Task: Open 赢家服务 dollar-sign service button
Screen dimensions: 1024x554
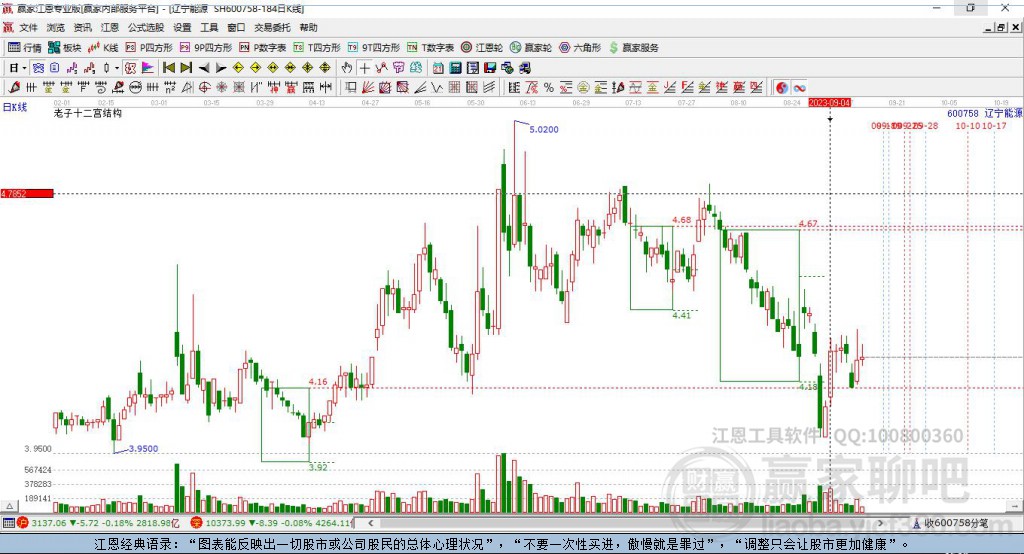Action: (633, 48)
